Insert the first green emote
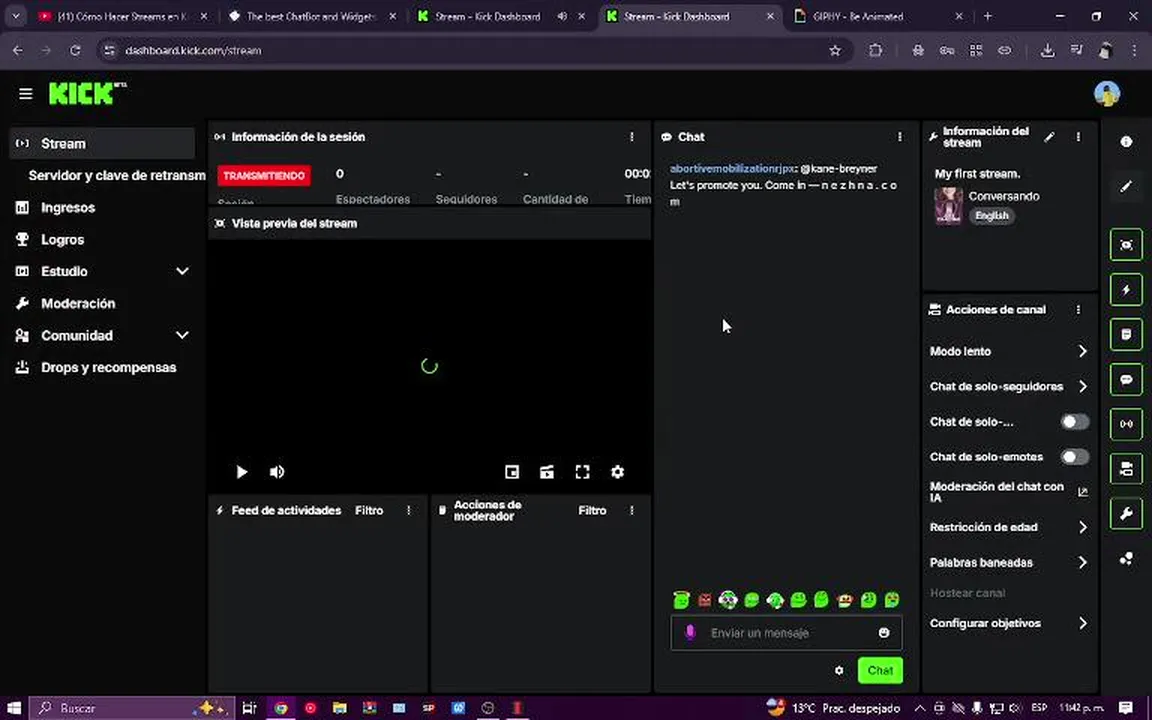Screen dimensions: 1152x720 pos(681,600)
